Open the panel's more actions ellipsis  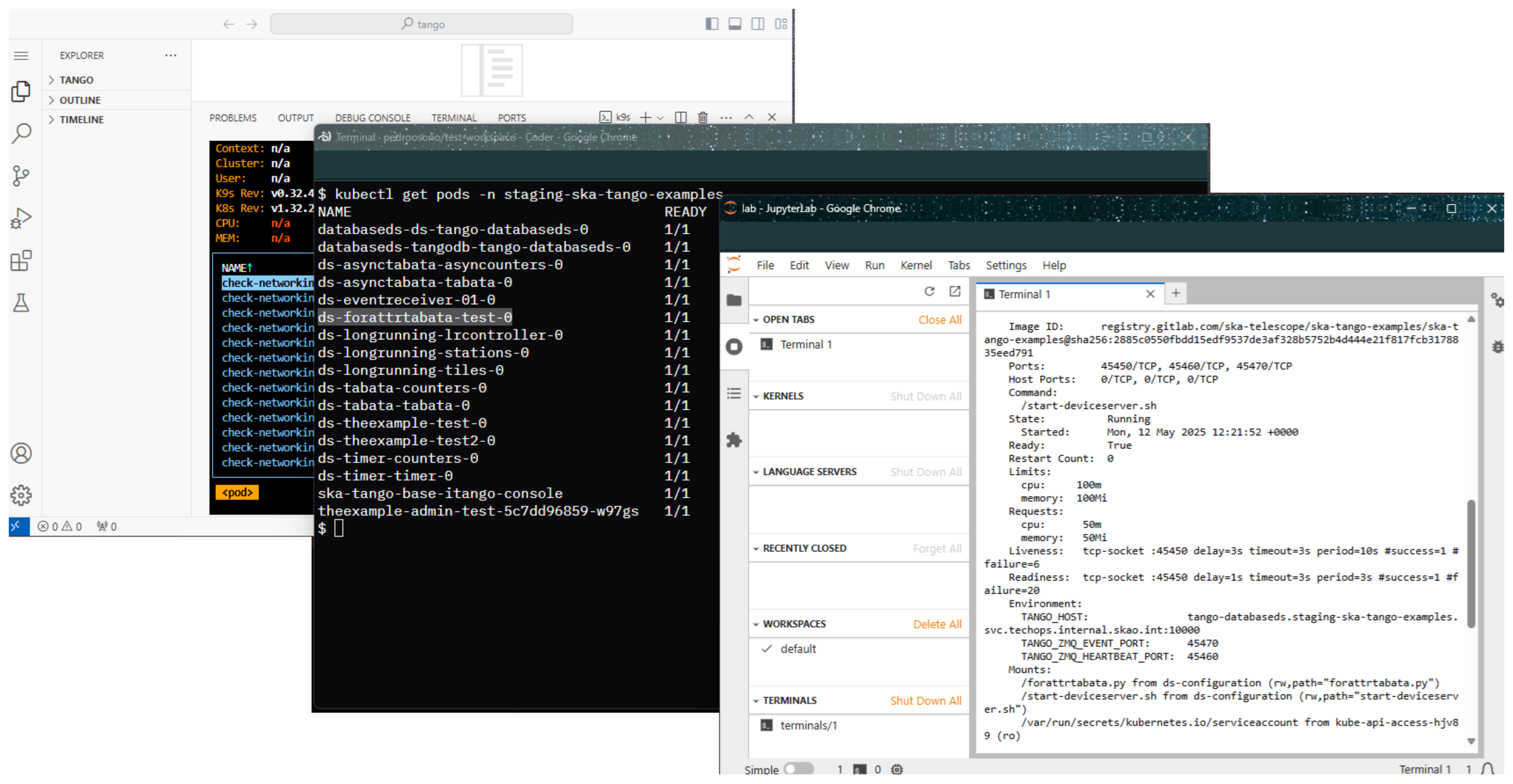coord(726,117)
